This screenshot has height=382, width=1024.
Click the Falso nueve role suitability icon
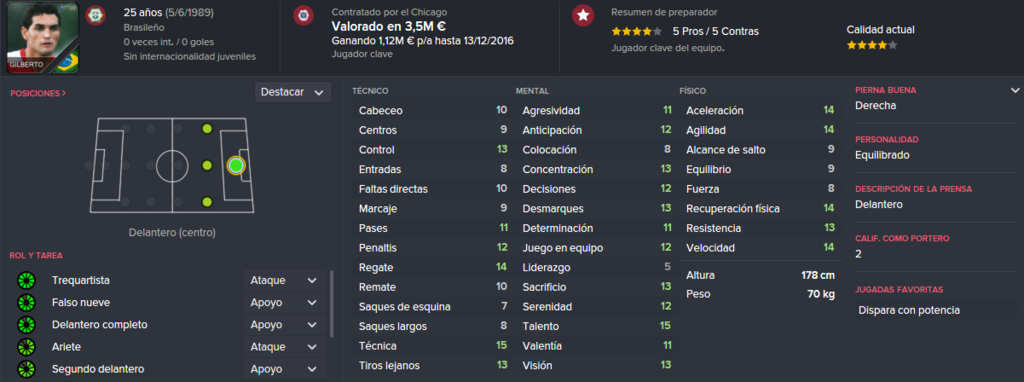pos(26,303)
